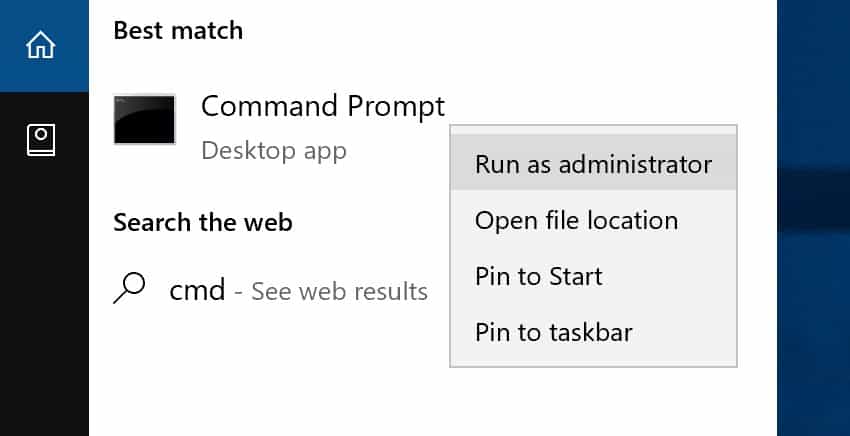Click the Search the web heading
The image size is (850, 436).
pos(203,222)
